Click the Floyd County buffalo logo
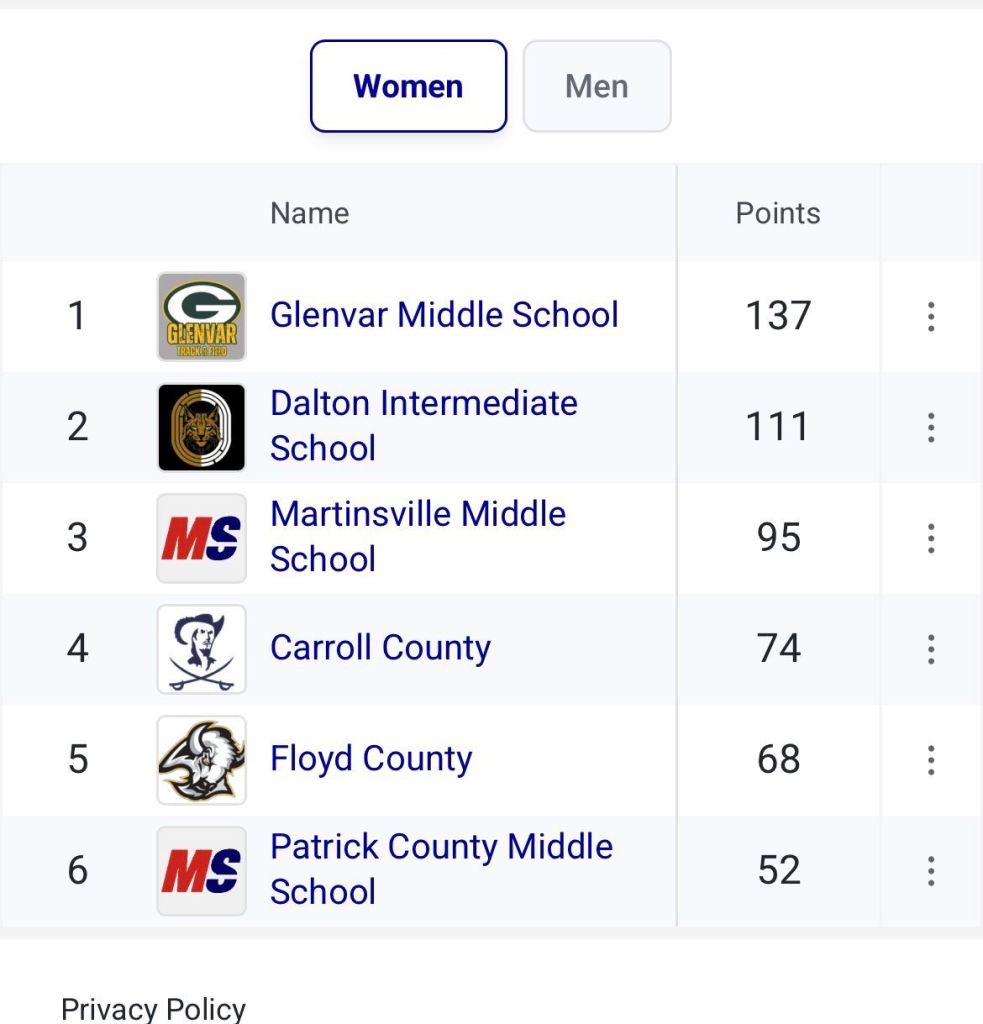The image size is (983, 1024). (x=201, y=760)
